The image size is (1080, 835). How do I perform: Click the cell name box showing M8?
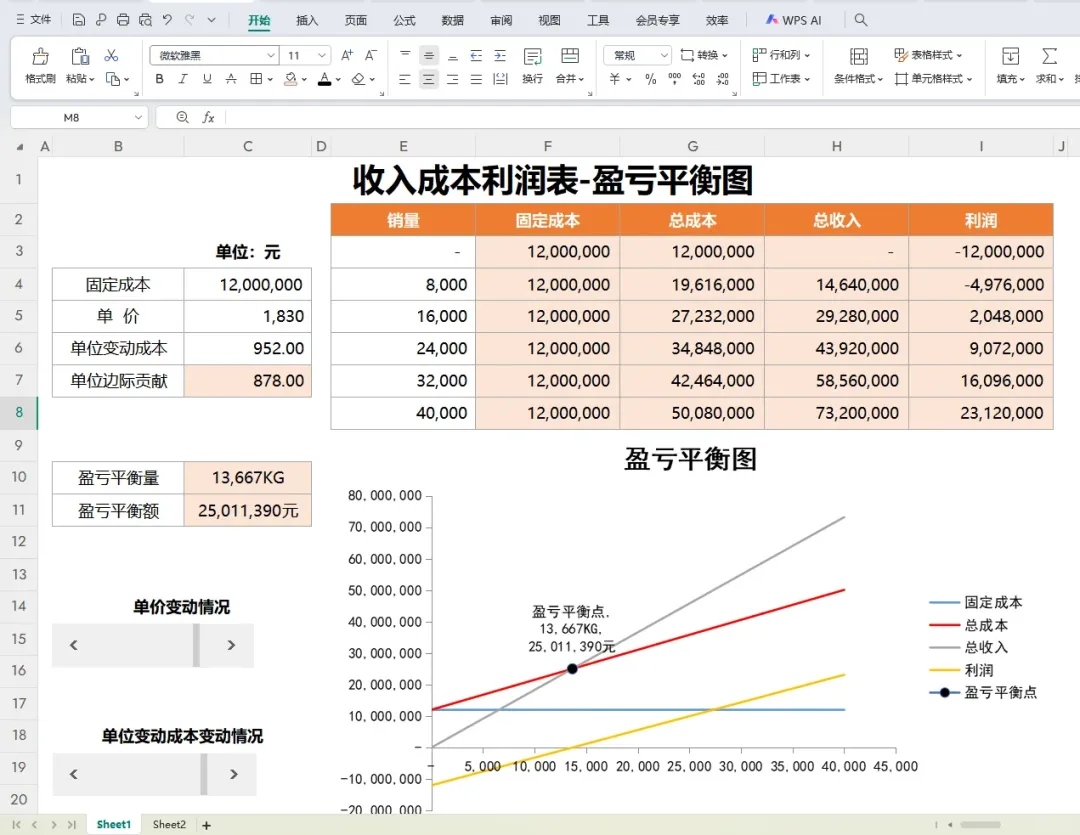pos(79,118)
